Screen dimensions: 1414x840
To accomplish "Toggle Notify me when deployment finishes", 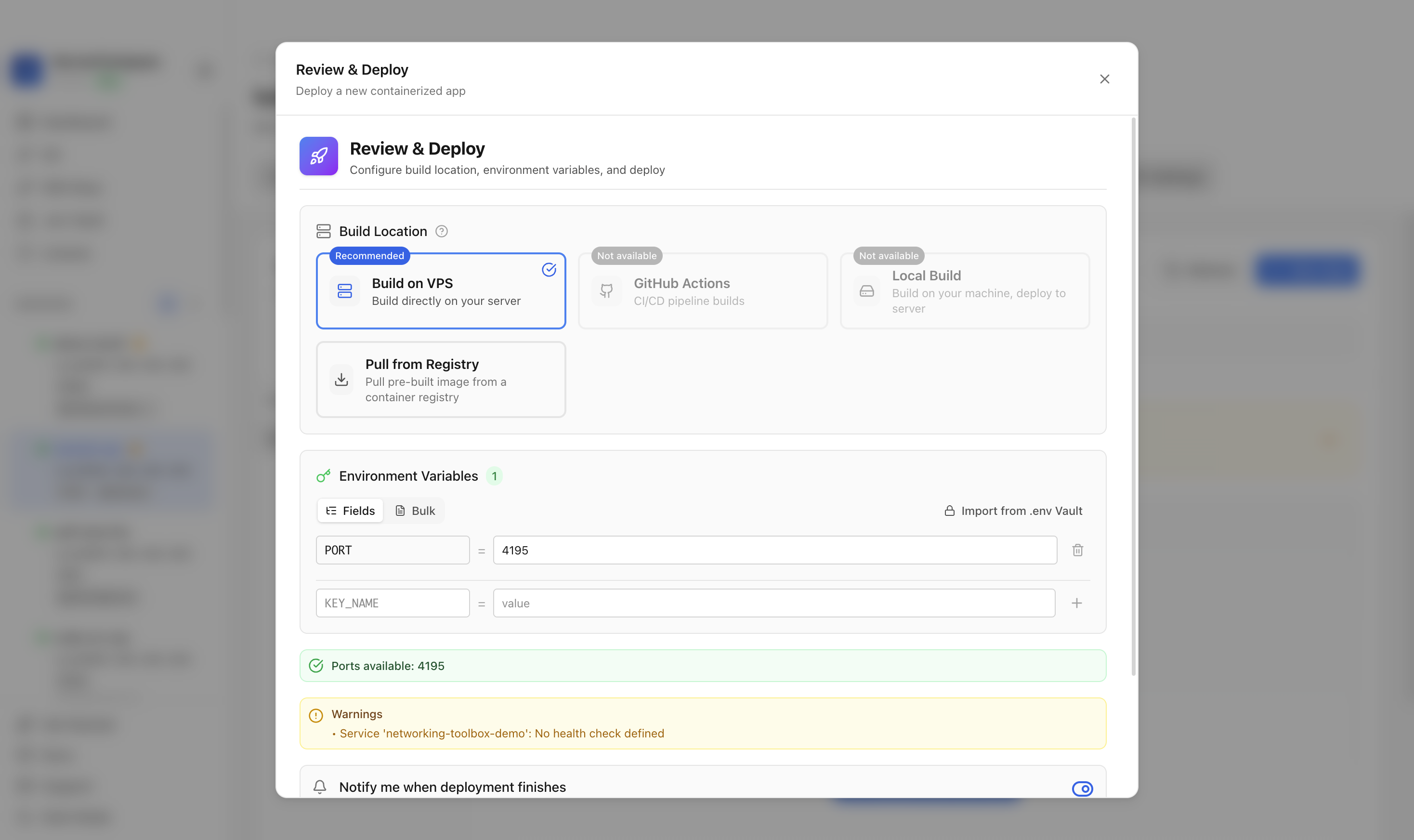I will (x=1082, y=788).
